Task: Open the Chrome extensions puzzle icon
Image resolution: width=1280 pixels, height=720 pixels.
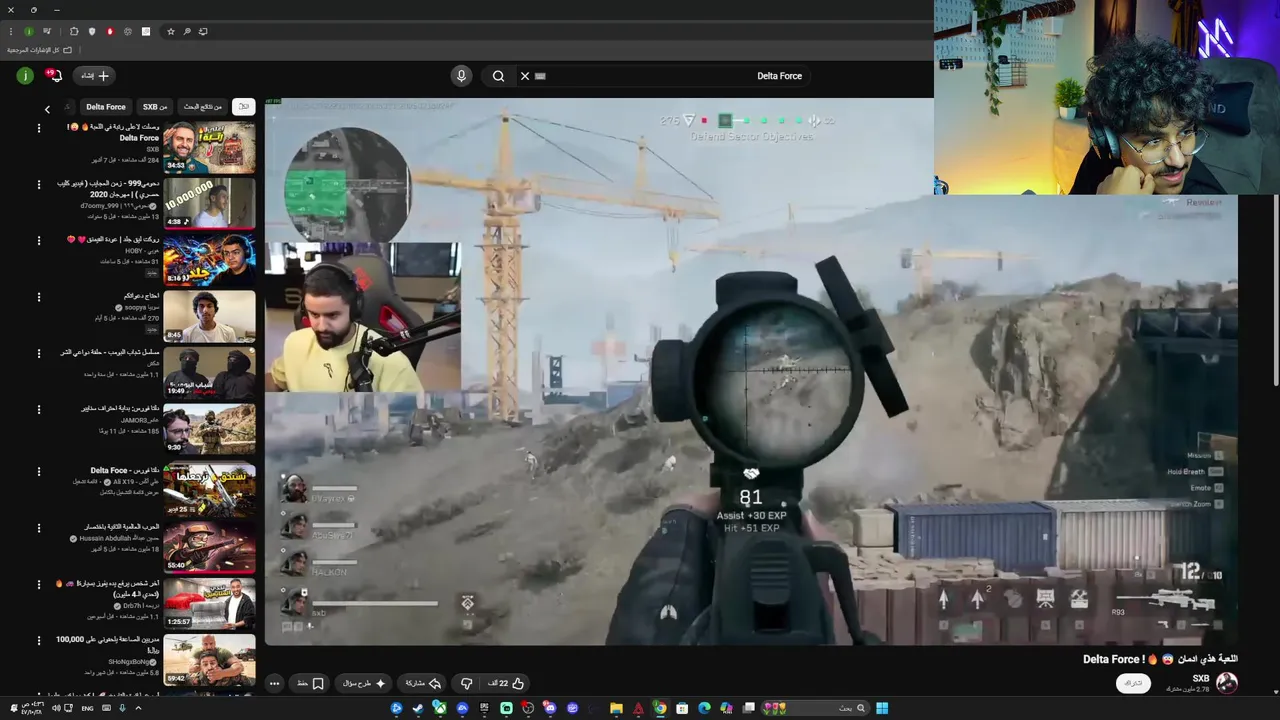Action: [x=74, y=32]
